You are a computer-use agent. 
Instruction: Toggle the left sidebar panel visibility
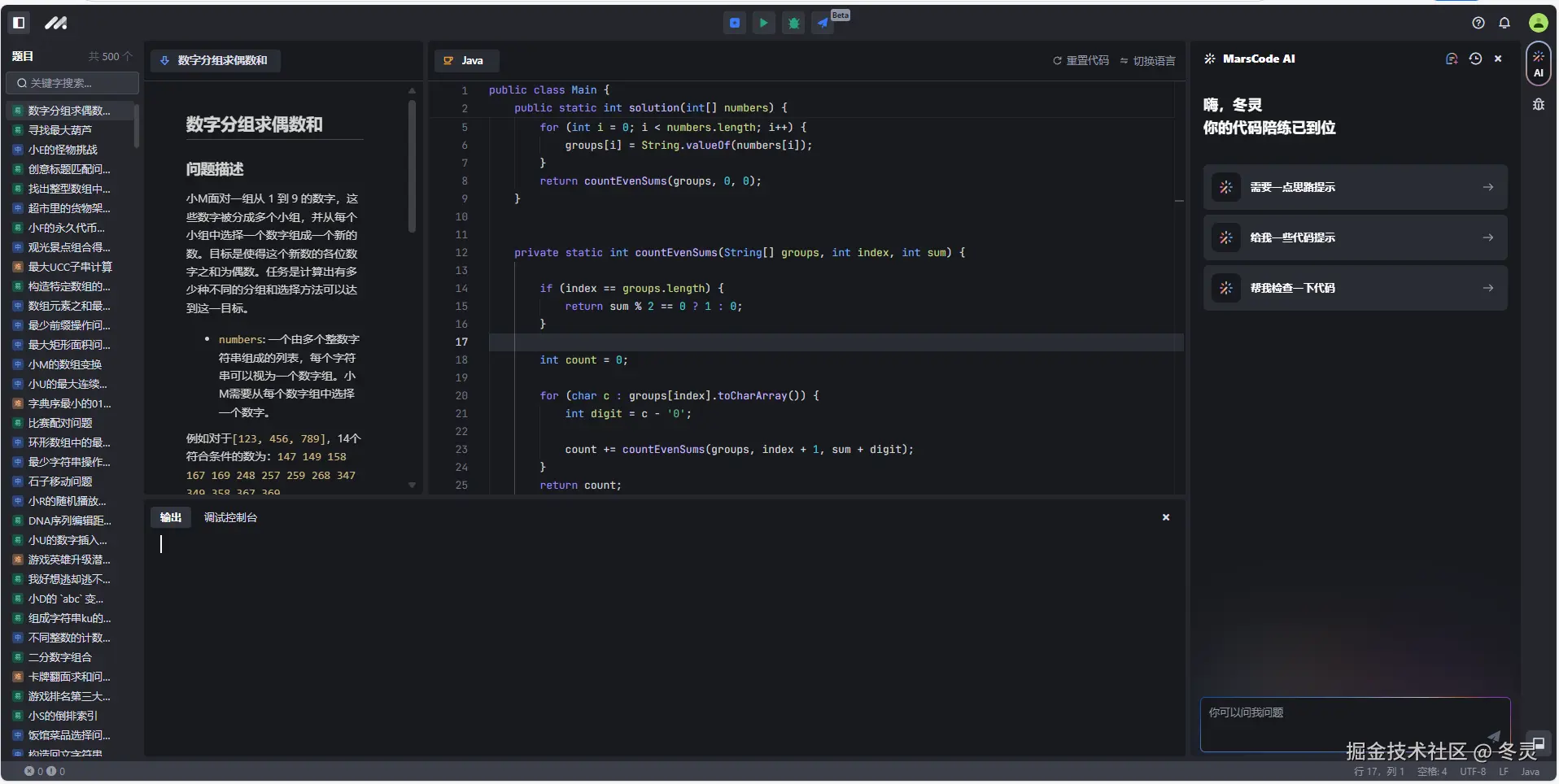click(x=20, y=23)
